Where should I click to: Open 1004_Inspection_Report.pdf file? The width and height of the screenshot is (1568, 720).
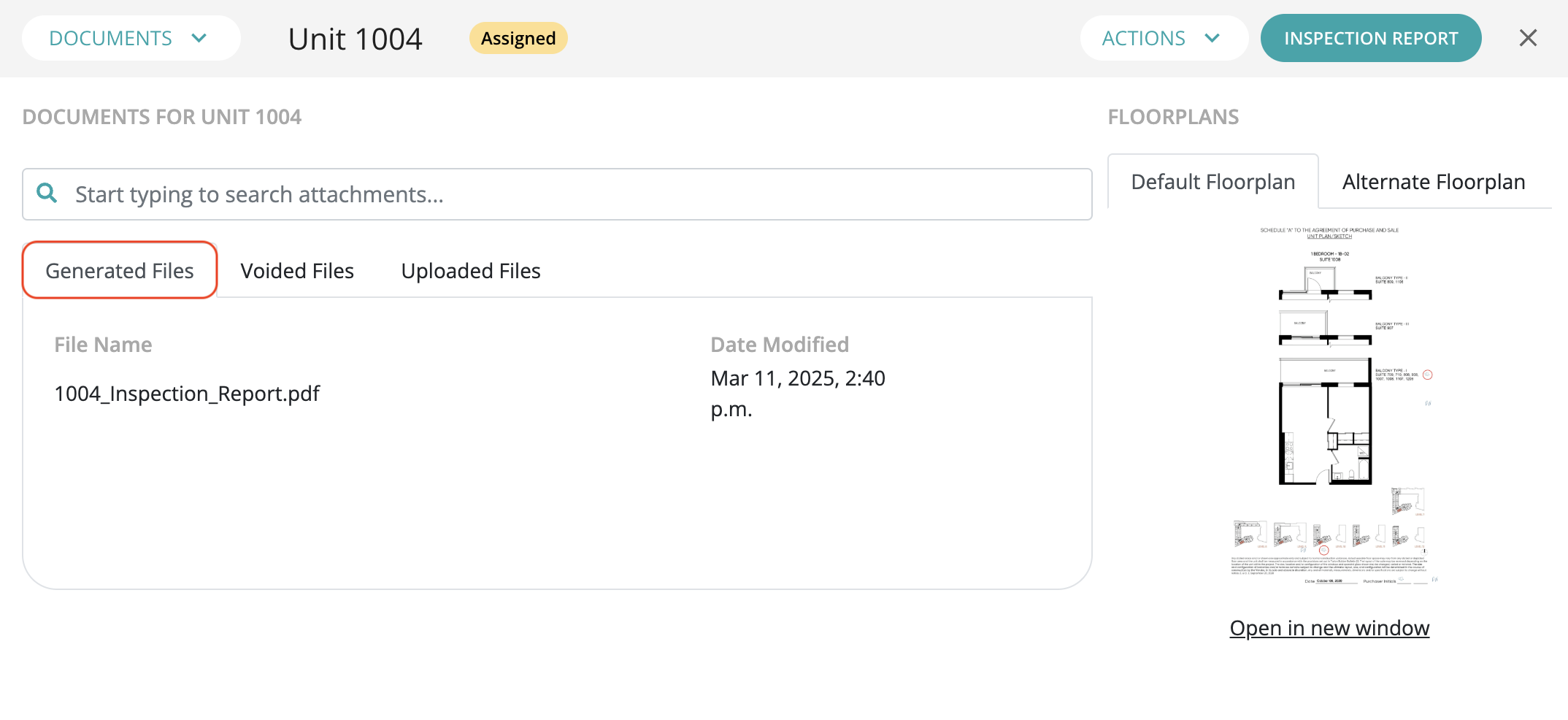pyautogui.click(x=187, y=394)
